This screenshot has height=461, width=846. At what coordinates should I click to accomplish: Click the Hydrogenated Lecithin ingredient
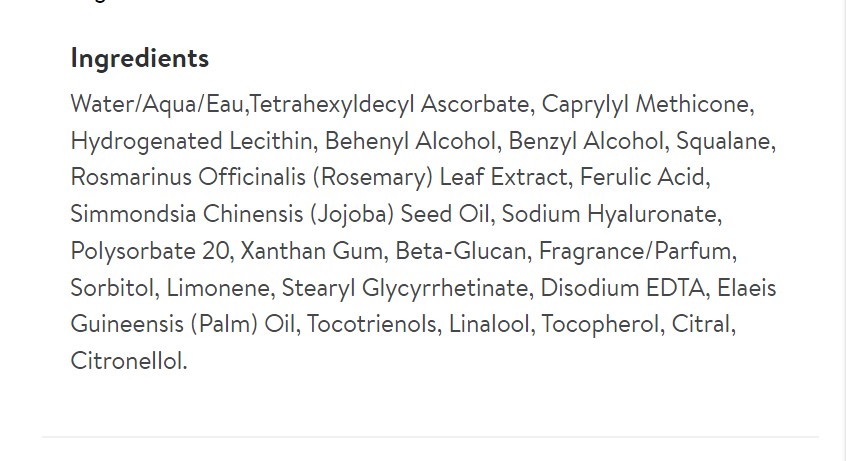(192, 142)
